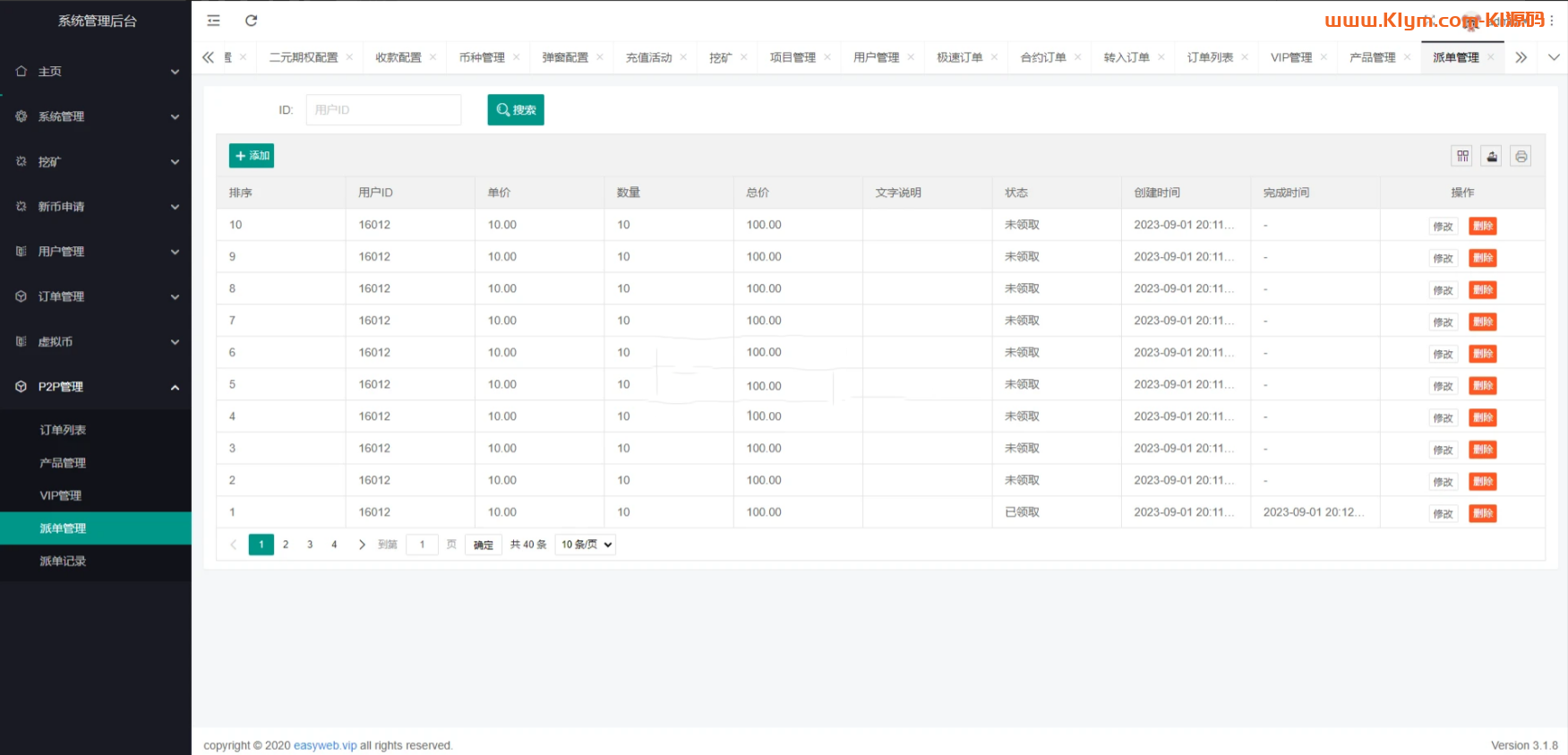
Task: Go to next page arrow in pagination
Action: (362, 545)
